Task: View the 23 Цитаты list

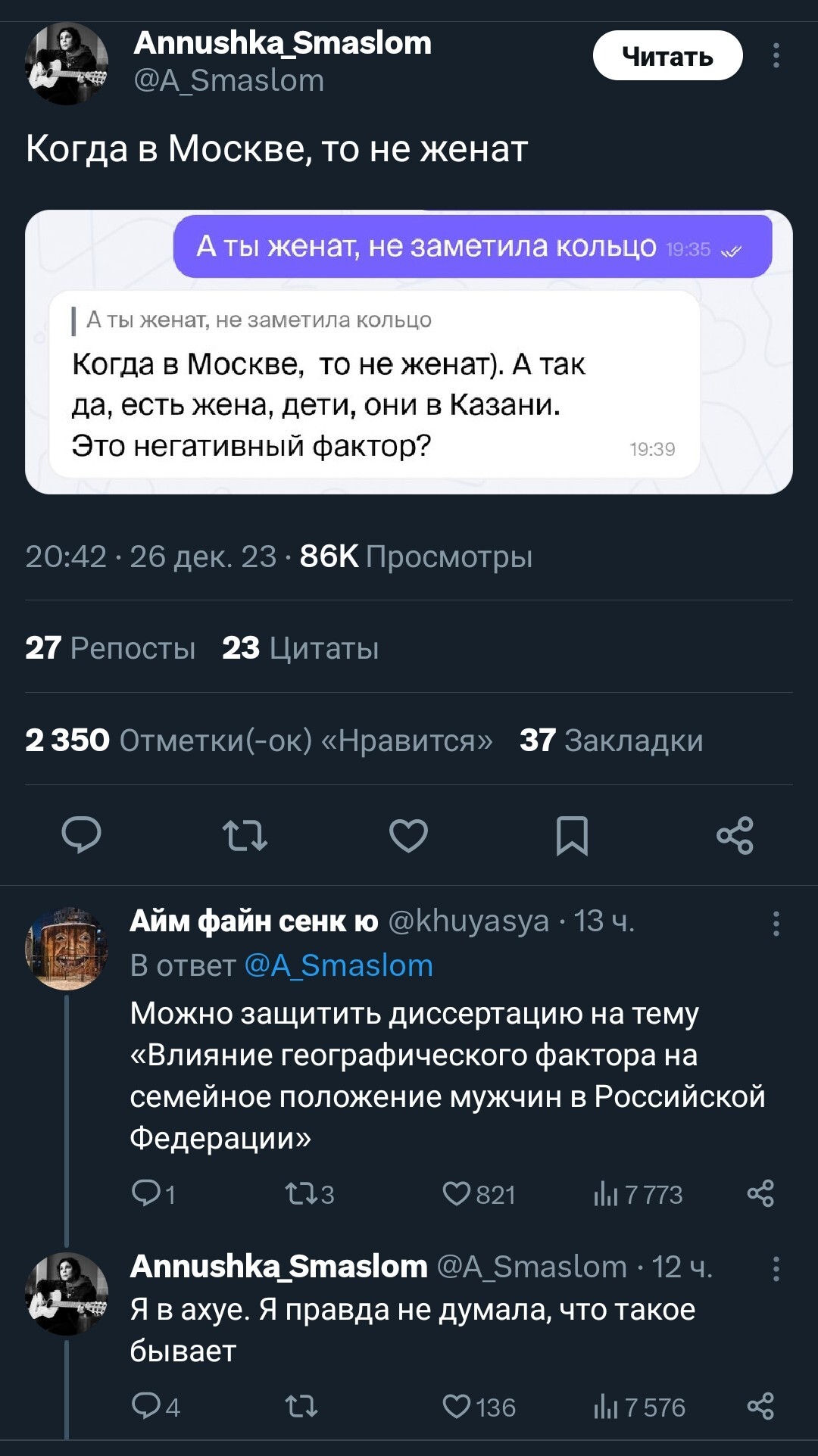Action: click(301, 648)
